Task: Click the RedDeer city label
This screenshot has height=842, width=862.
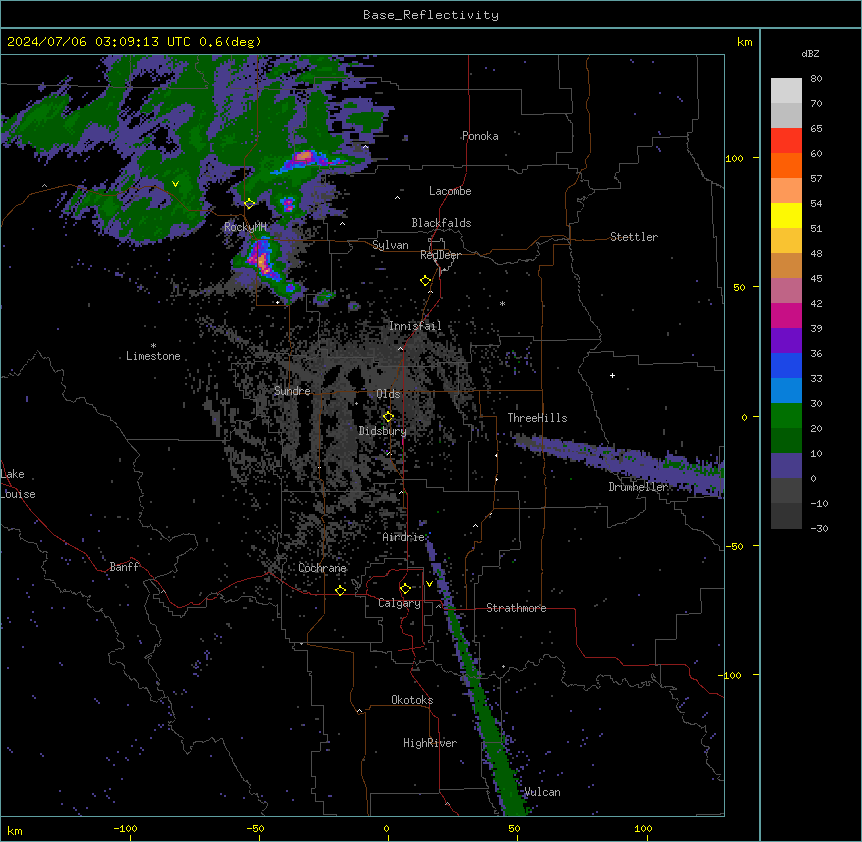Action: [440, 255]
